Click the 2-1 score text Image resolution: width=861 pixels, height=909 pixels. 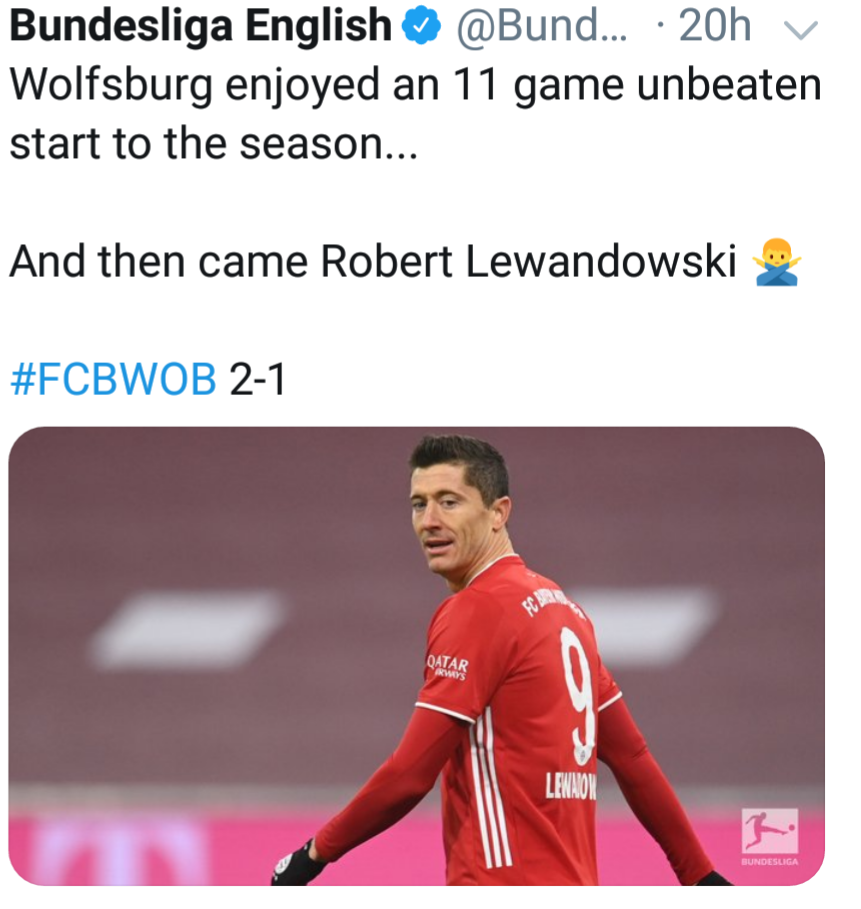point(257,380)
